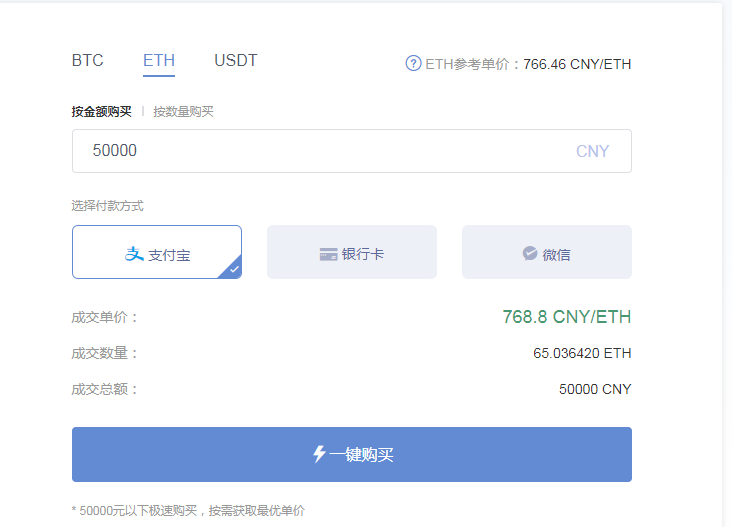Click the WeChat logo icon

coord(530,253)
